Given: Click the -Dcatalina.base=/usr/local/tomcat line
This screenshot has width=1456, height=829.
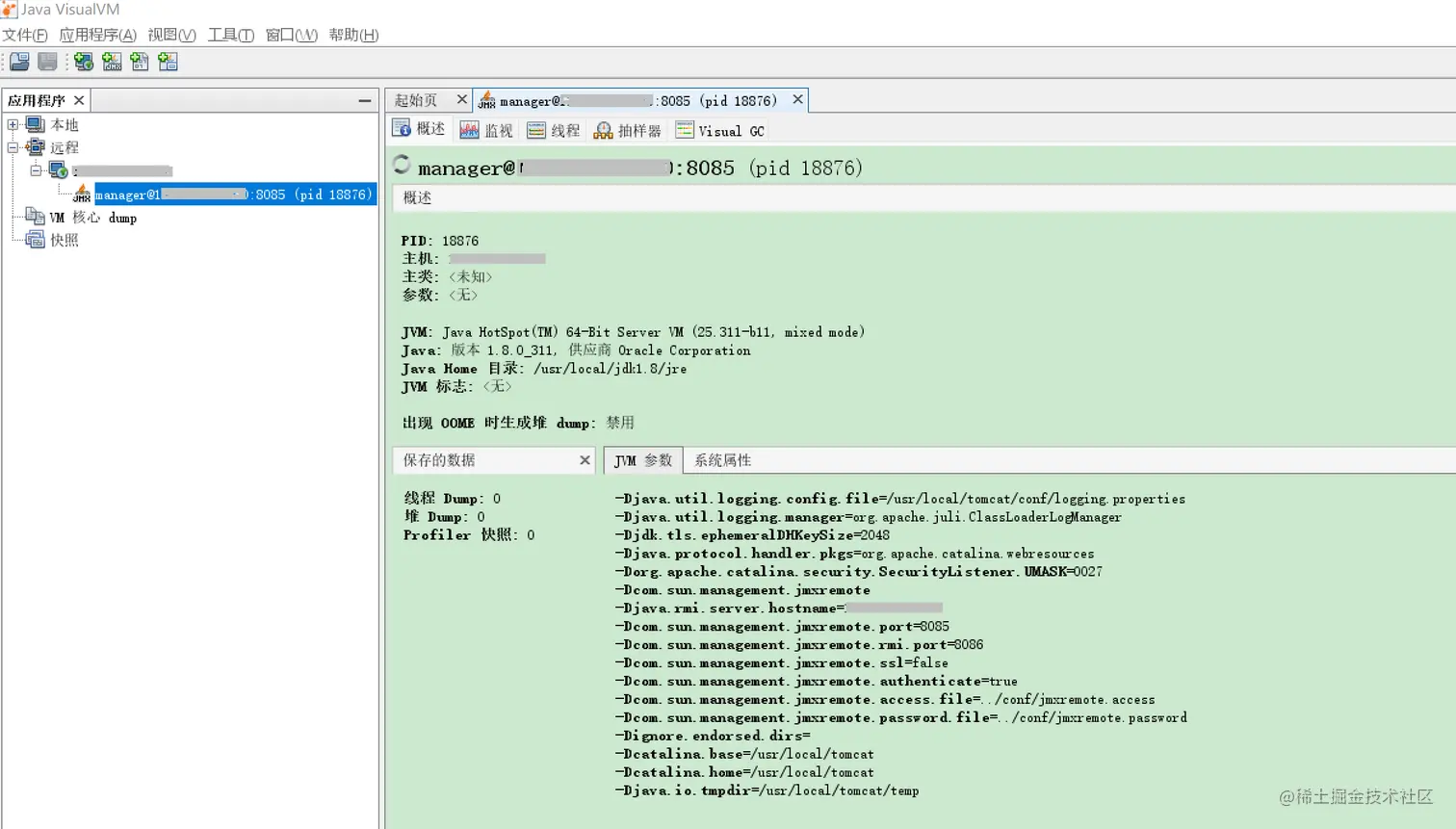Looking at the screenshot, I should click(x=744, y=755).
